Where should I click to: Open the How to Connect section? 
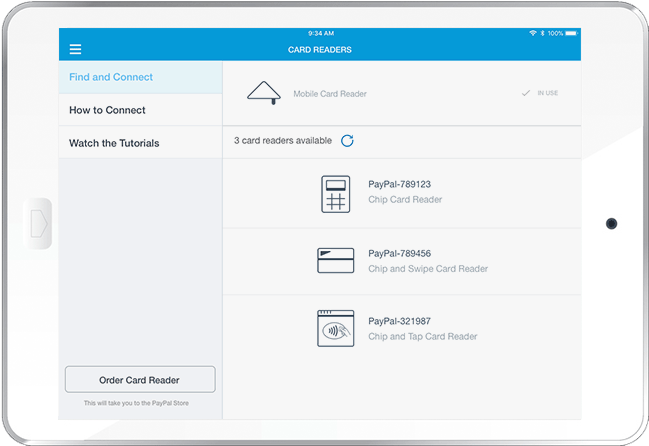[x=140, y=110]
